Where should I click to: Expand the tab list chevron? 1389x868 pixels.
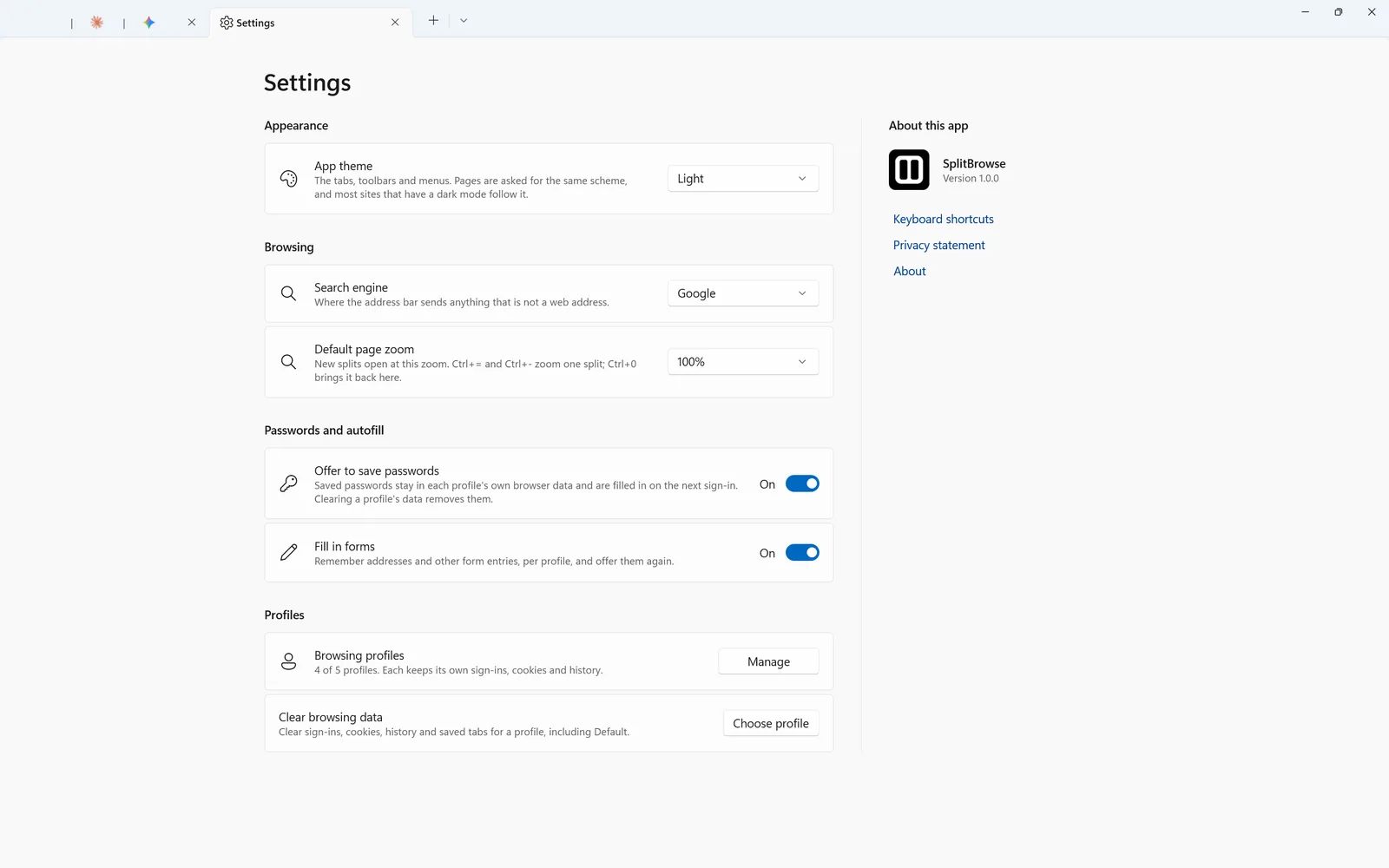pyautogui.click(x=464, y=21)
